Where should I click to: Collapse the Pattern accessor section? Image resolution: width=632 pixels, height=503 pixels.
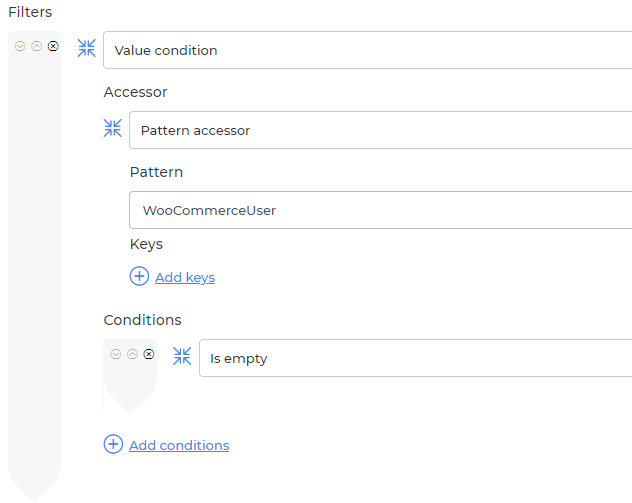(113, 129)
